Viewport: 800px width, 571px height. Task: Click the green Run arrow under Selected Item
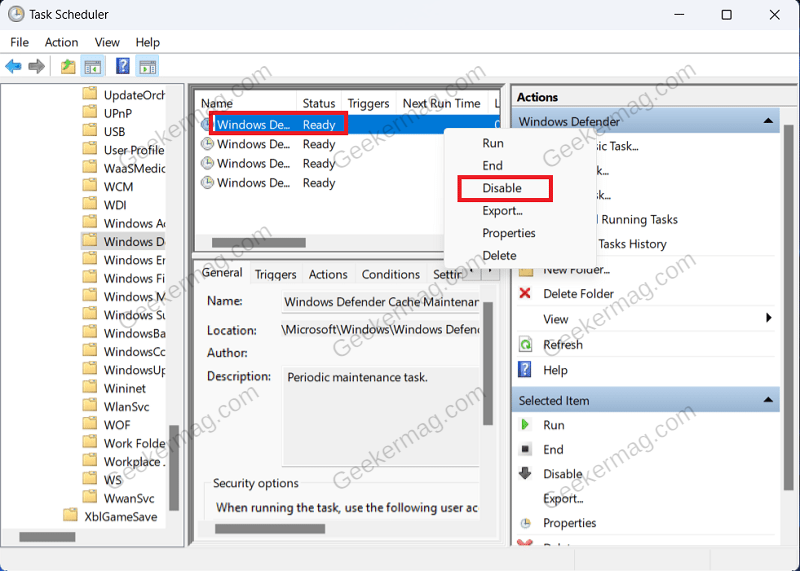525,425
